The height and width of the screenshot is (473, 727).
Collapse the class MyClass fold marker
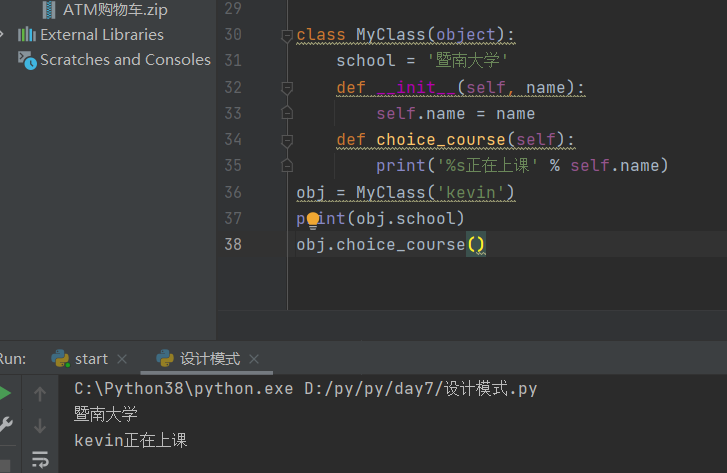[x=287, y=35]
